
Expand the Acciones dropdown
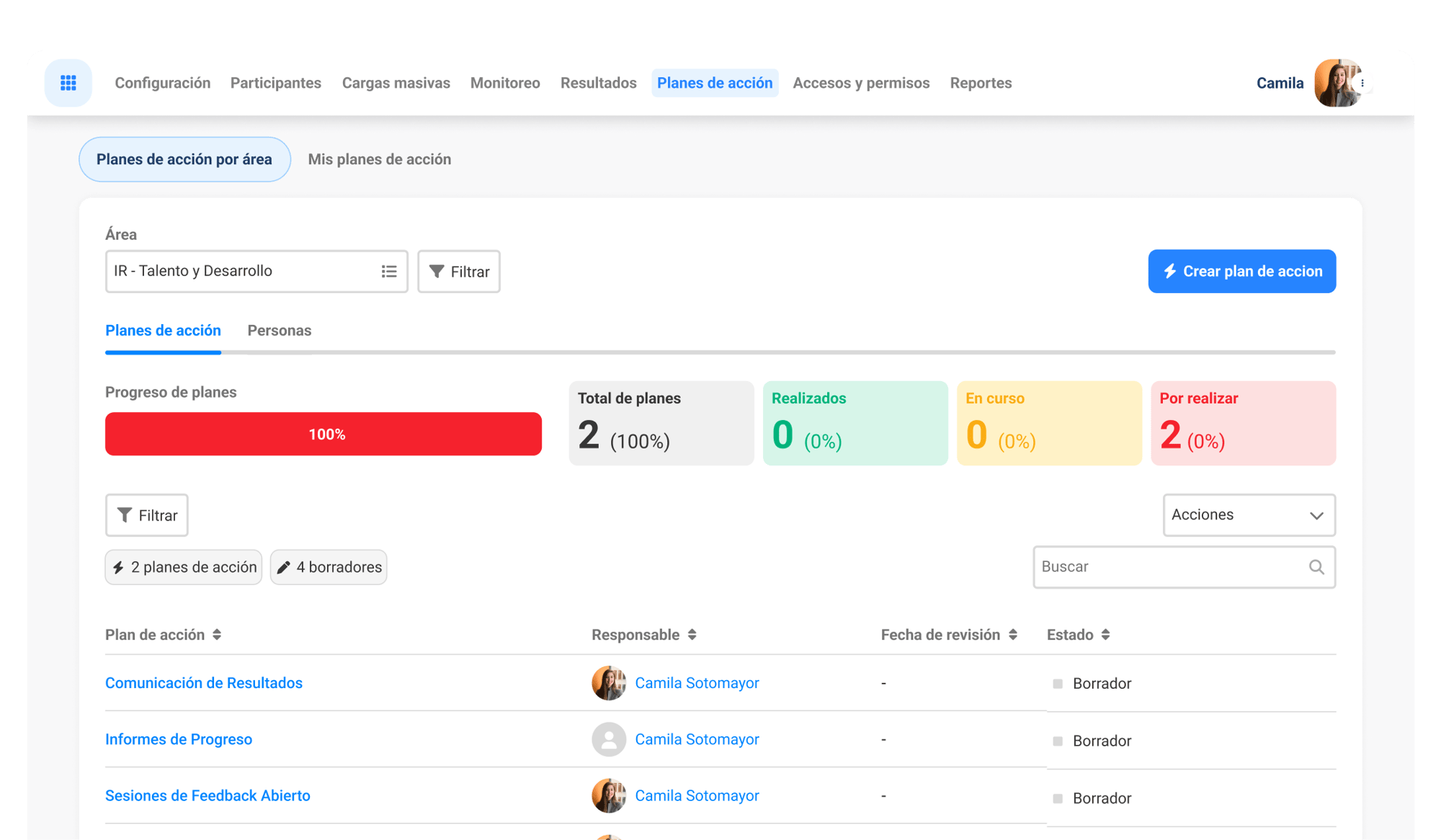coord(1249,515)
